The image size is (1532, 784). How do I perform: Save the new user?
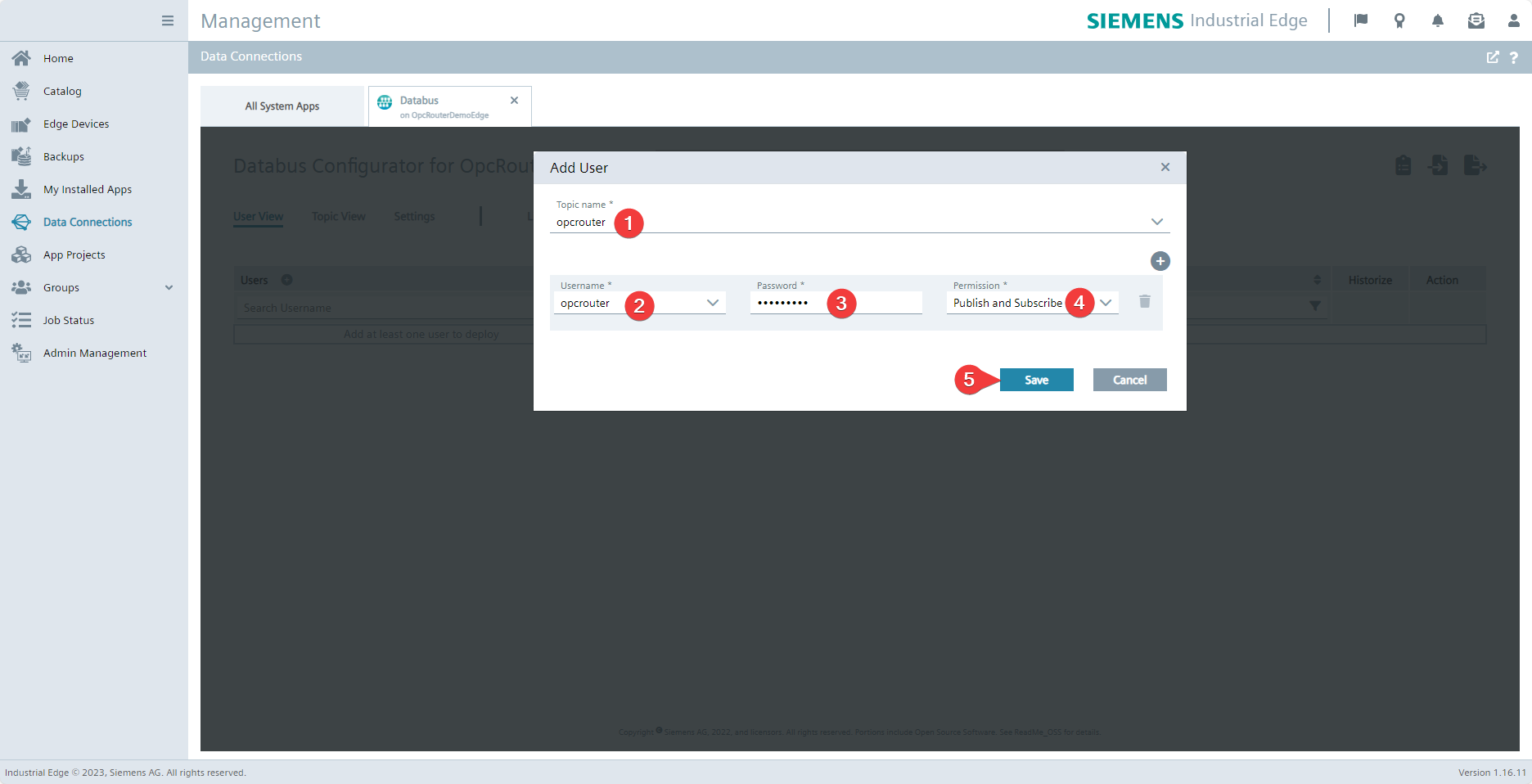[x=1036, y=380]
